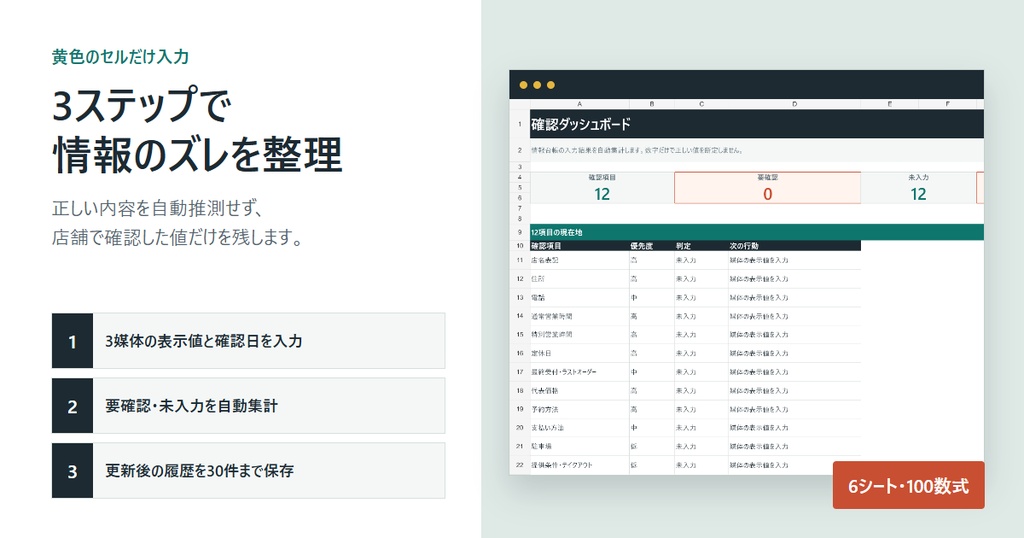Select the 電話 cell
The width and height of the screenshot is (1024, 538).
(580, 297)
